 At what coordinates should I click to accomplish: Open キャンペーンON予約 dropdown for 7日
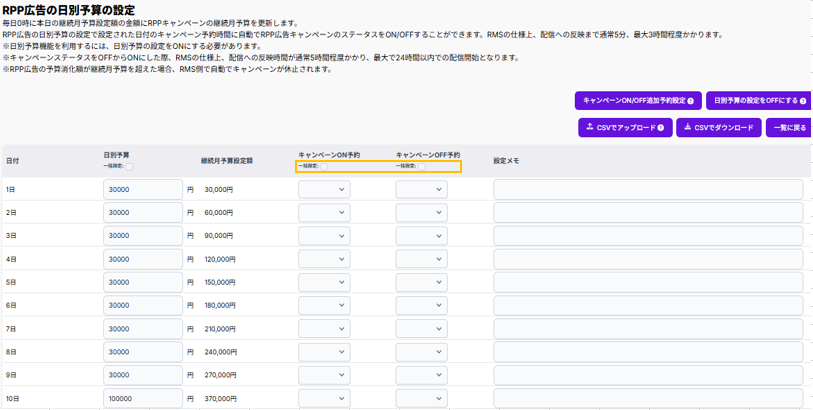(x=324, y=329)
